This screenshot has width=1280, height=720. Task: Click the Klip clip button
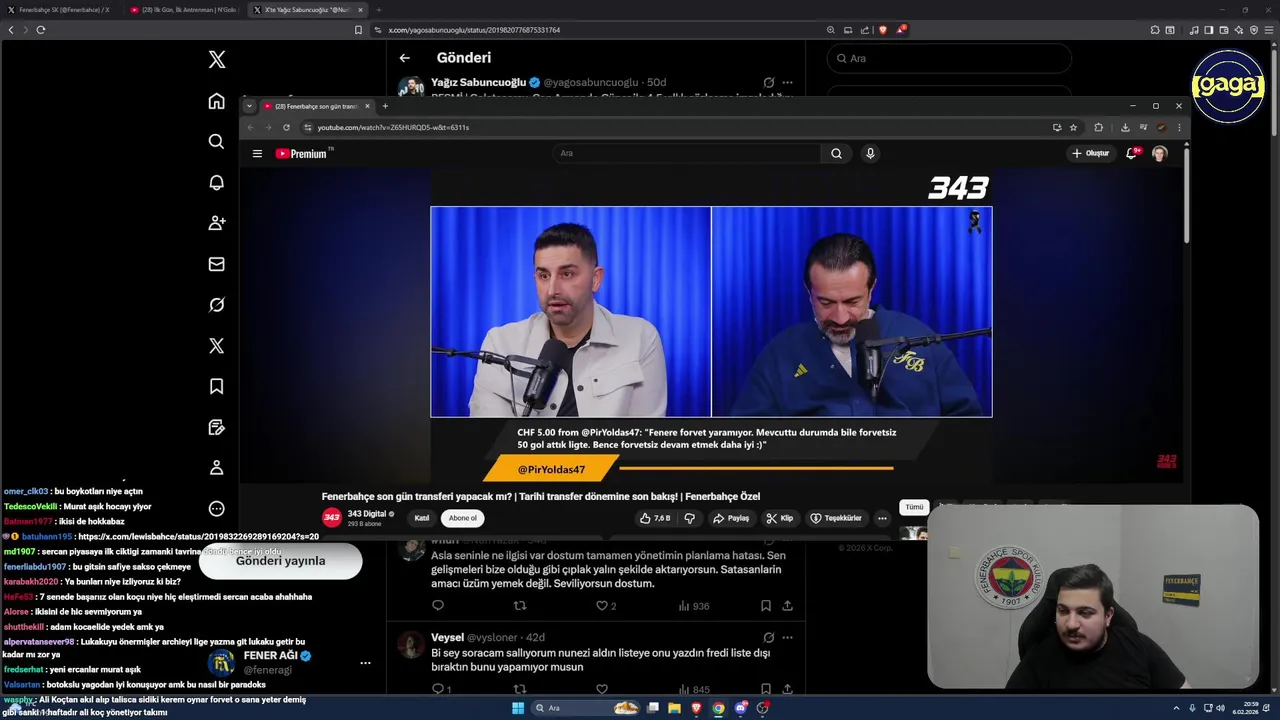pyautogui.click(x=780, y=518)
